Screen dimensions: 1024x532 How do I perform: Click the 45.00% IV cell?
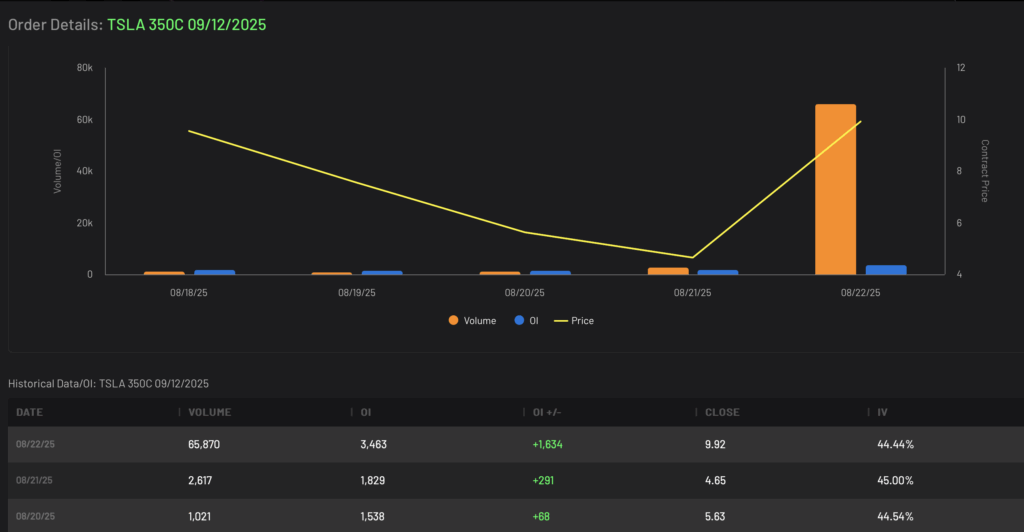click(895, 480)
